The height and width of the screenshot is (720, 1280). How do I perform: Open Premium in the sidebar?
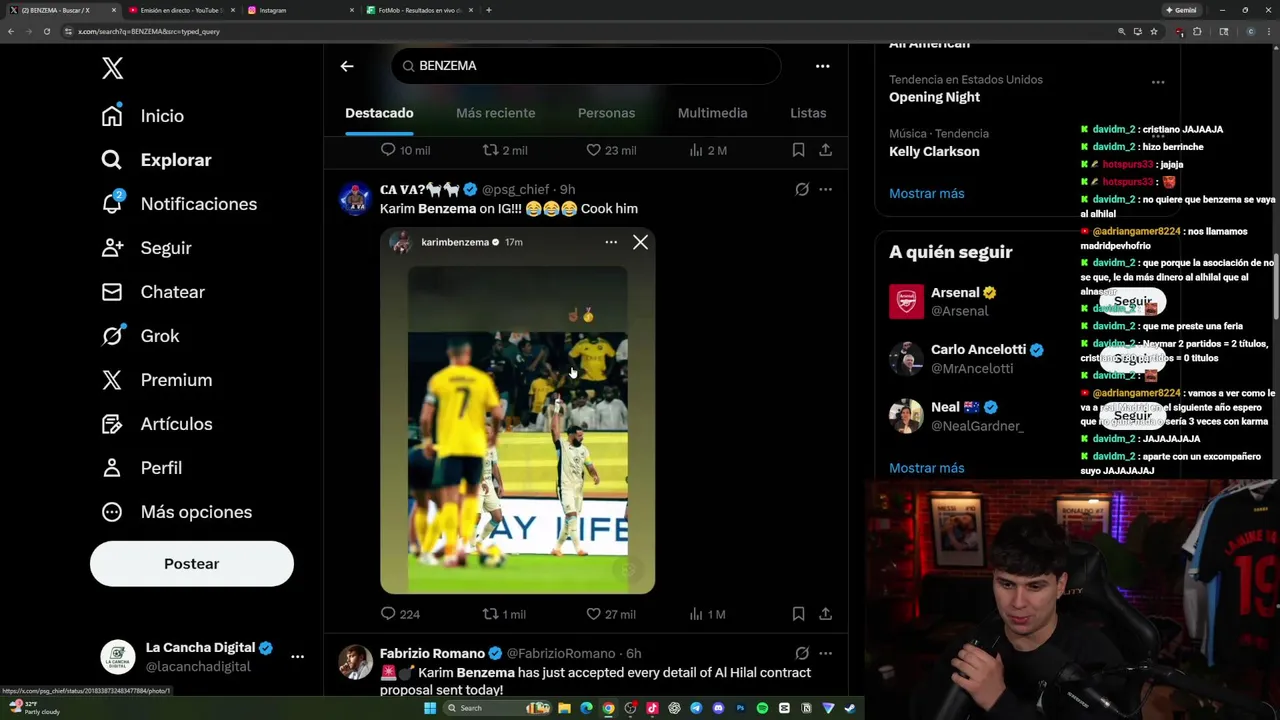point(157,380)
